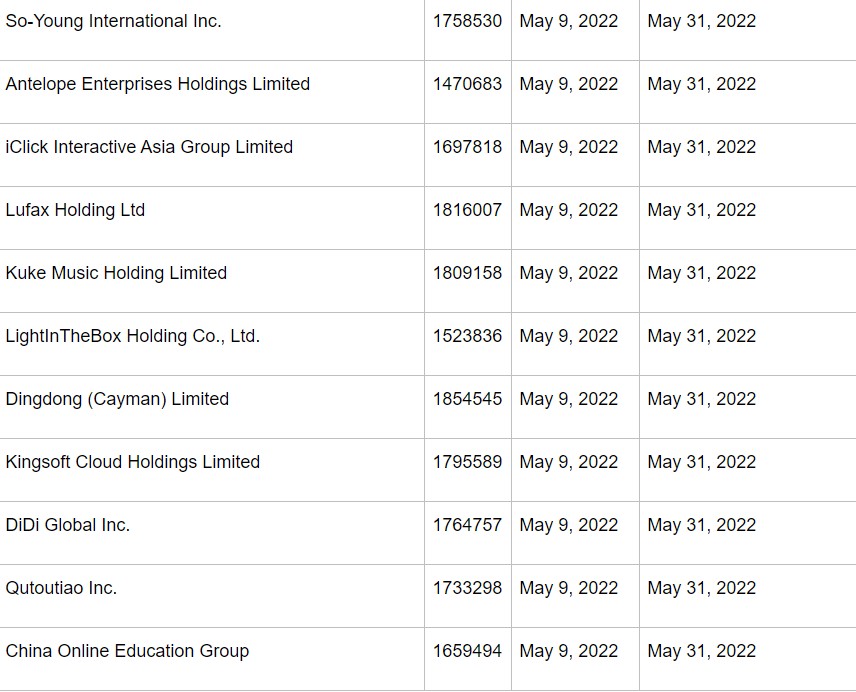The height and width of the screenshot is (692, 856).
Task: Select Antelope Enterprises Holdings Limited cell
Action: pyautogui.click(x=158, y=84)
